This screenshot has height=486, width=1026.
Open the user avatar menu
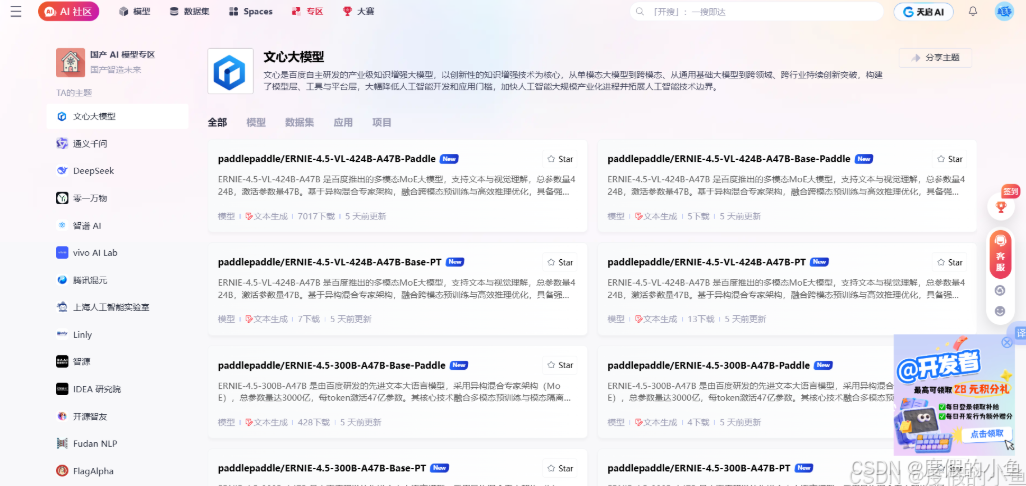click(1003, 11)
